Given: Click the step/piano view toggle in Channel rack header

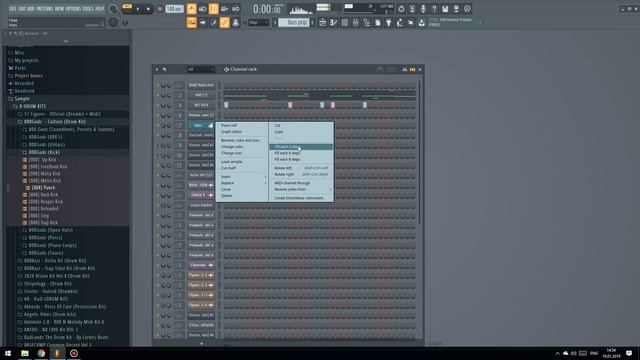Looking at the screenshot, I should 413,69.
